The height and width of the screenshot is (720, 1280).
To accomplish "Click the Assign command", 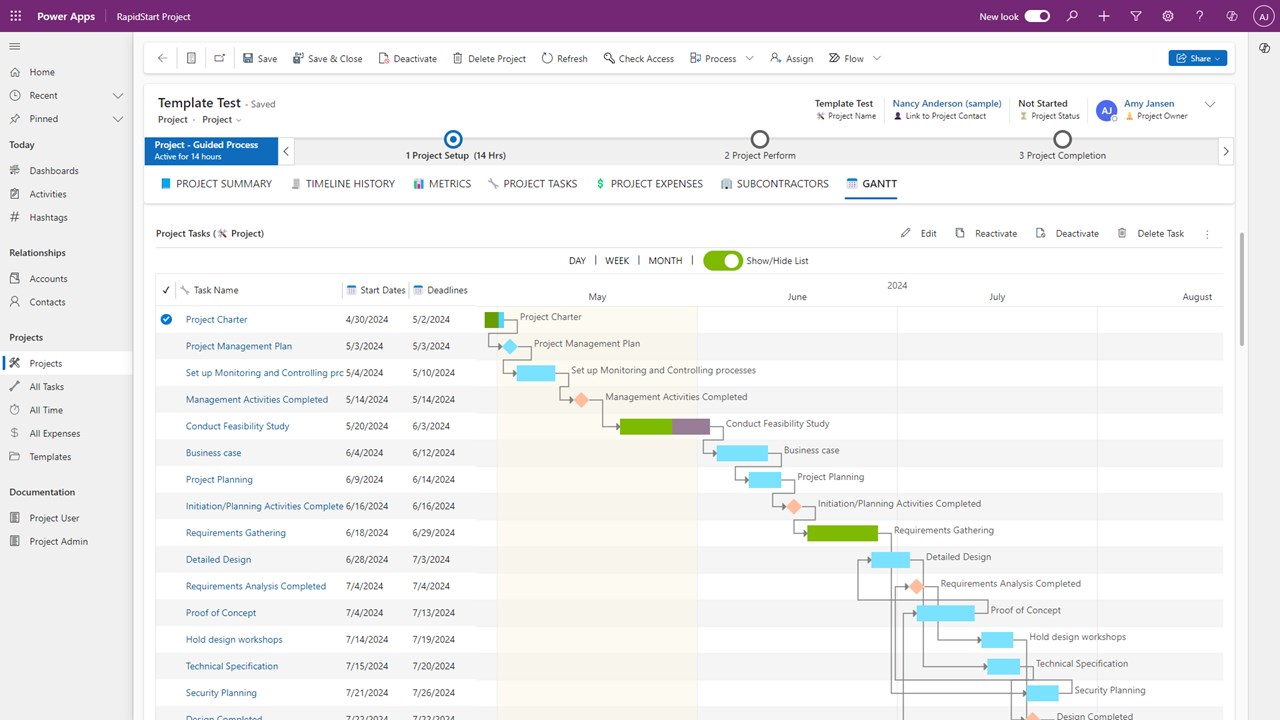I will 791,58.
